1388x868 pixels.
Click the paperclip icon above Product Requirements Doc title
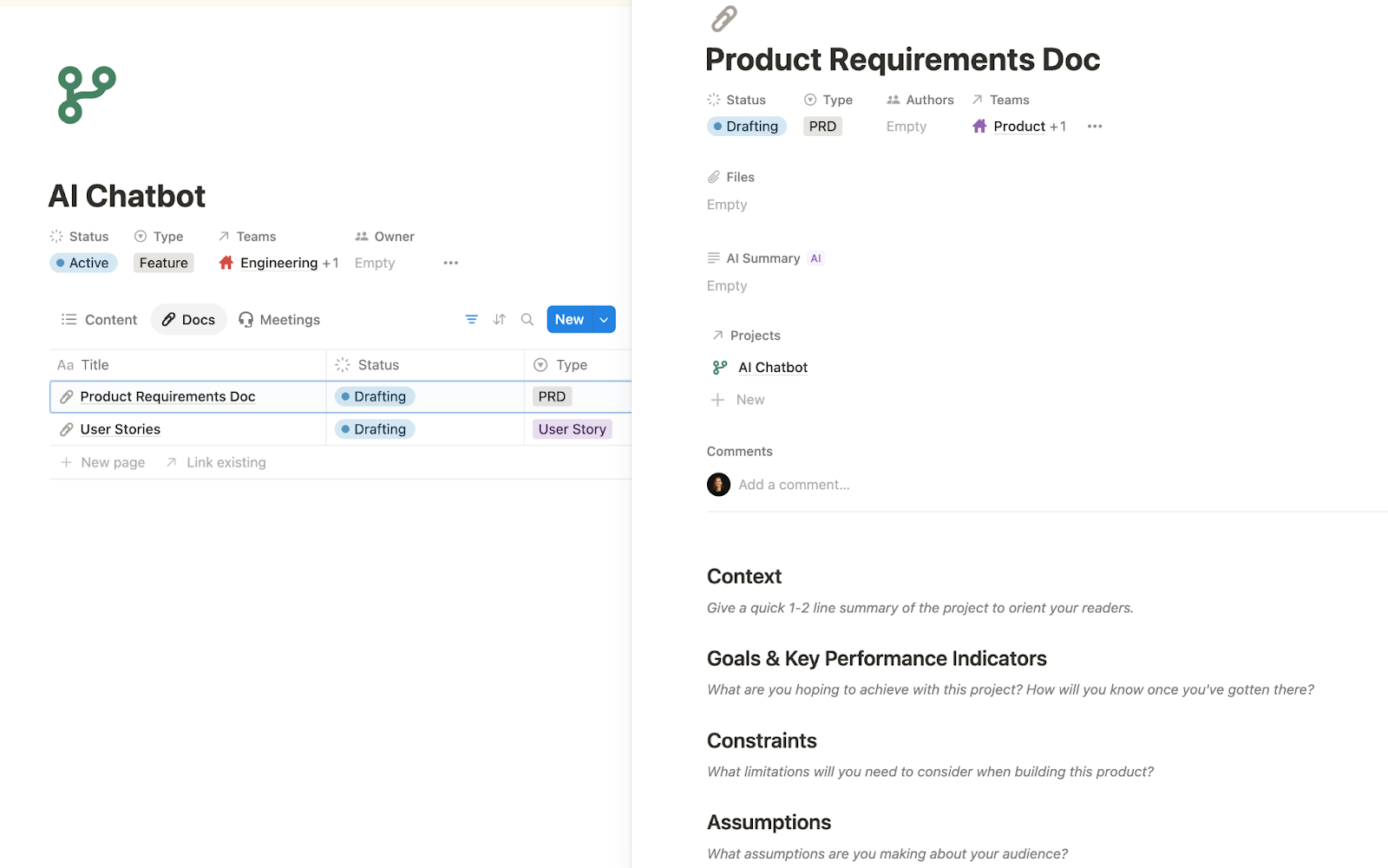723,18
